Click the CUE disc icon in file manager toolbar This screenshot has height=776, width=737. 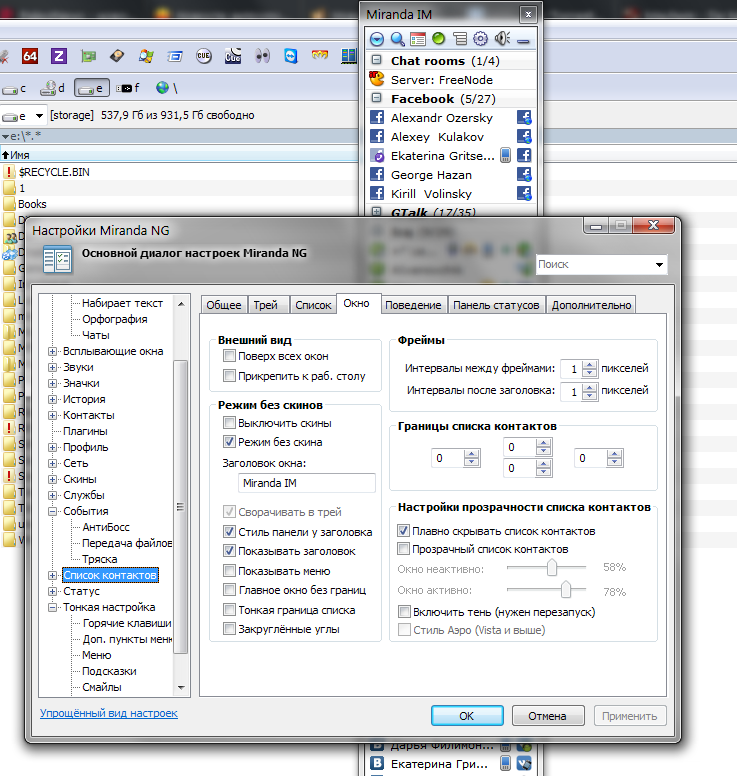203,56
